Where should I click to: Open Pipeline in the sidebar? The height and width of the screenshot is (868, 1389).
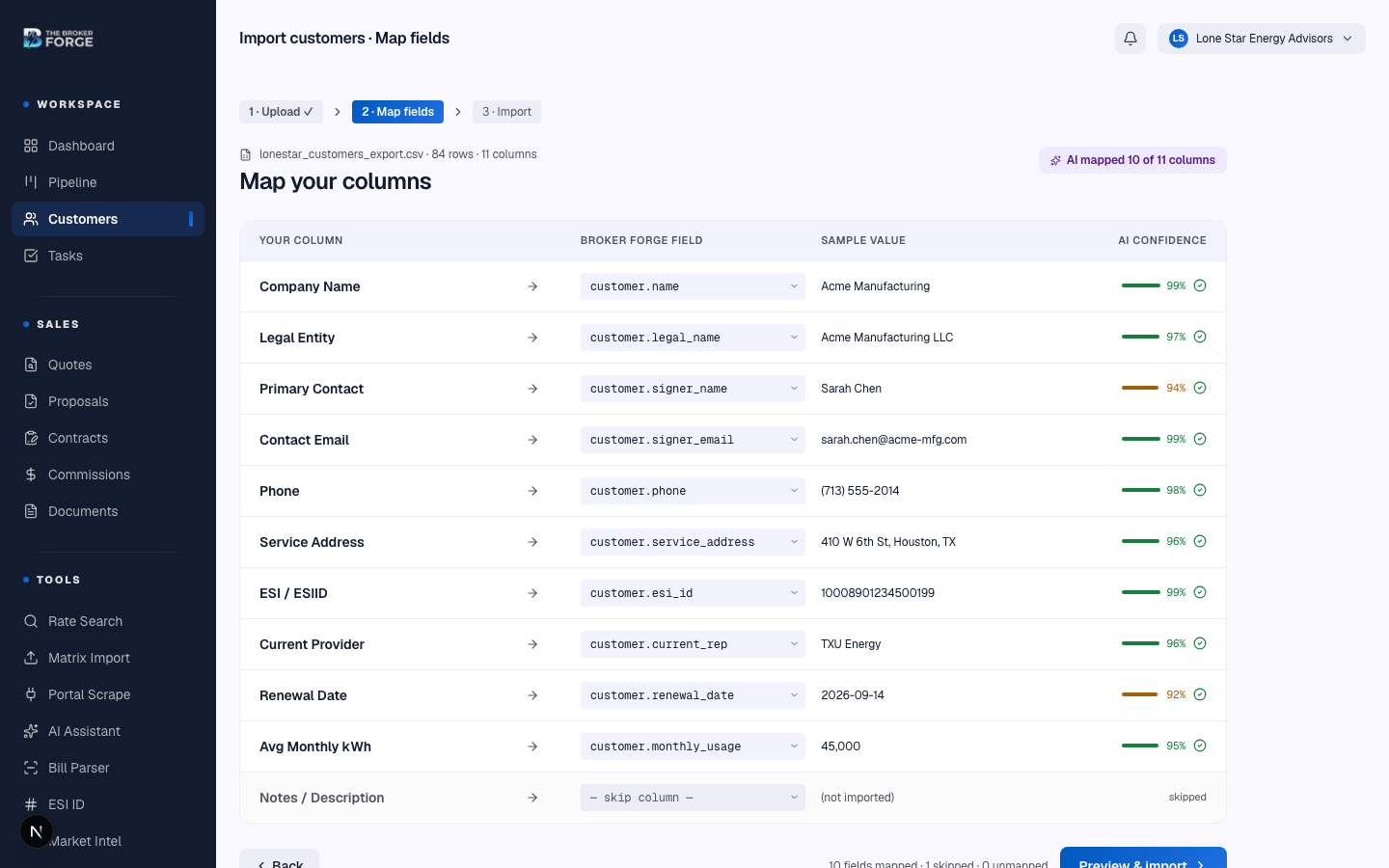tap(108, 182)
